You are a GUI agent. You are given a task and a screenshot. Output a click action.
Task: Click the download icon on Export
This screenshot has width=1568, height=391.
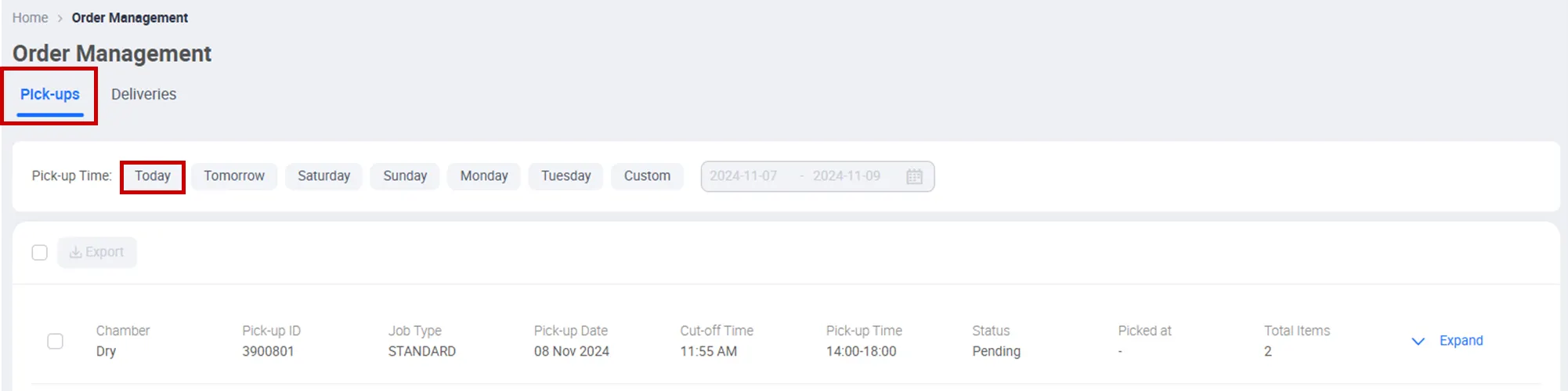[75, 252]
